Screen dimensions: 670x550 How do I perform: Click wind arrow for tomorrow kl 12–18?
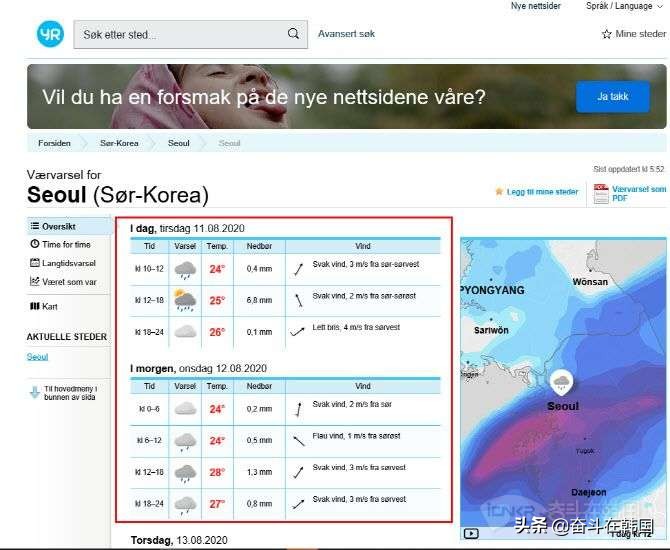[298, 472]
